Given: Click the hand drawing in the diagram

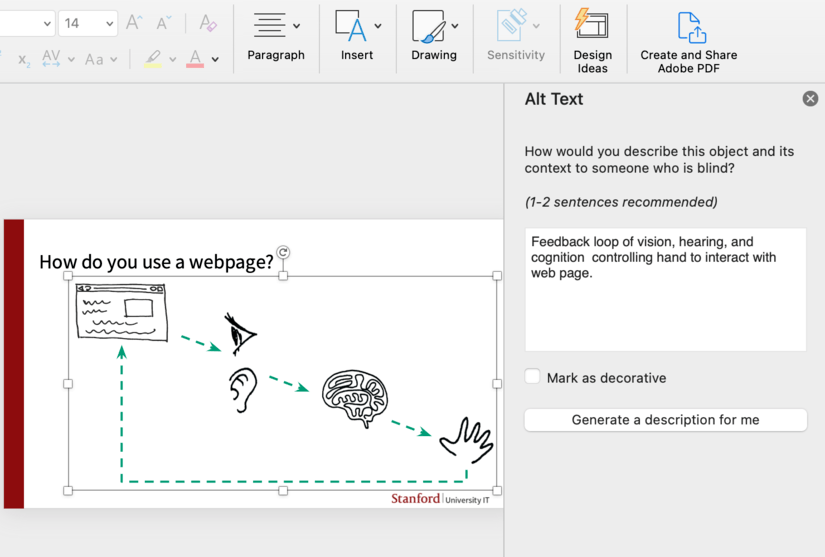Looking at the screenshot, I should point(467,441).
